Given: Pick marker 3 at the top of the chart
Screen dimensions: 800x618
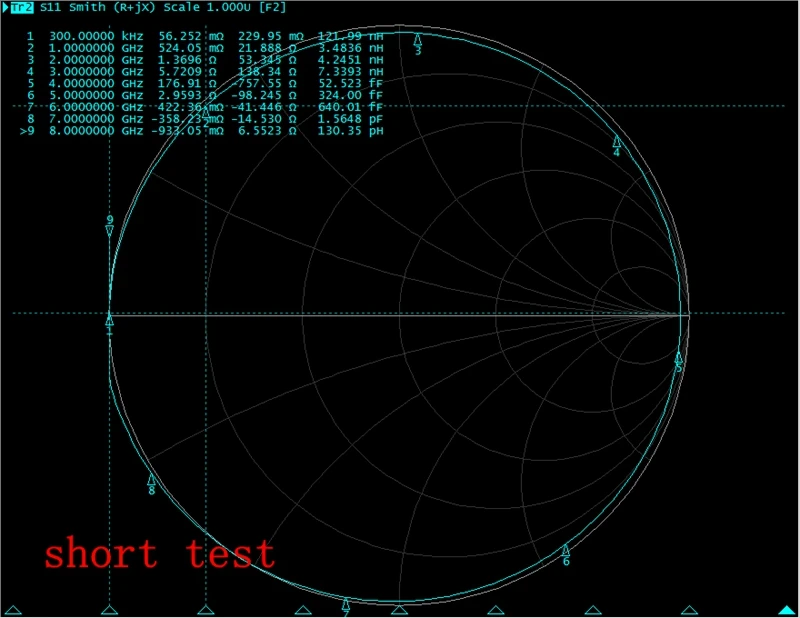Looking at the screenshot, I should [x=417, y=39].
